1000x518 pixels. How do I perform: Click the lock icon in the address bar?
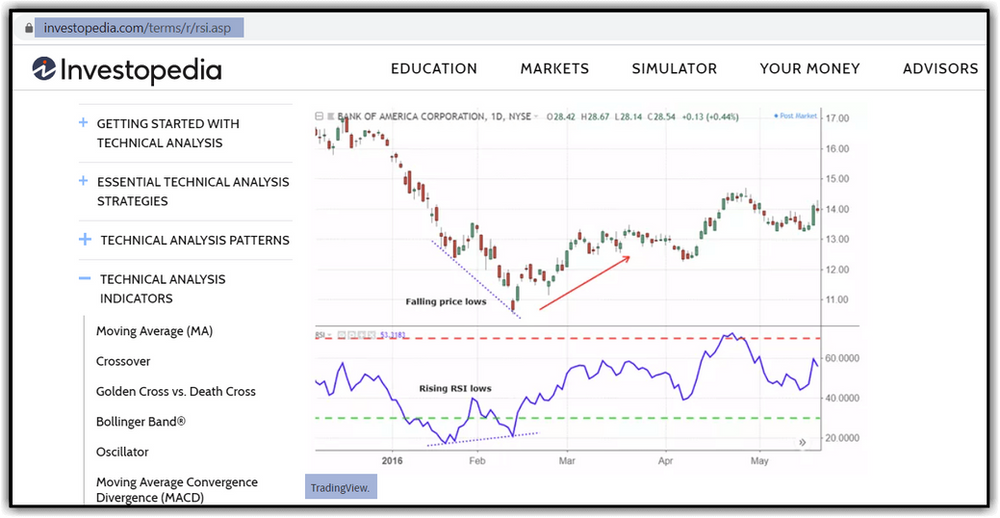coord(28,29)
